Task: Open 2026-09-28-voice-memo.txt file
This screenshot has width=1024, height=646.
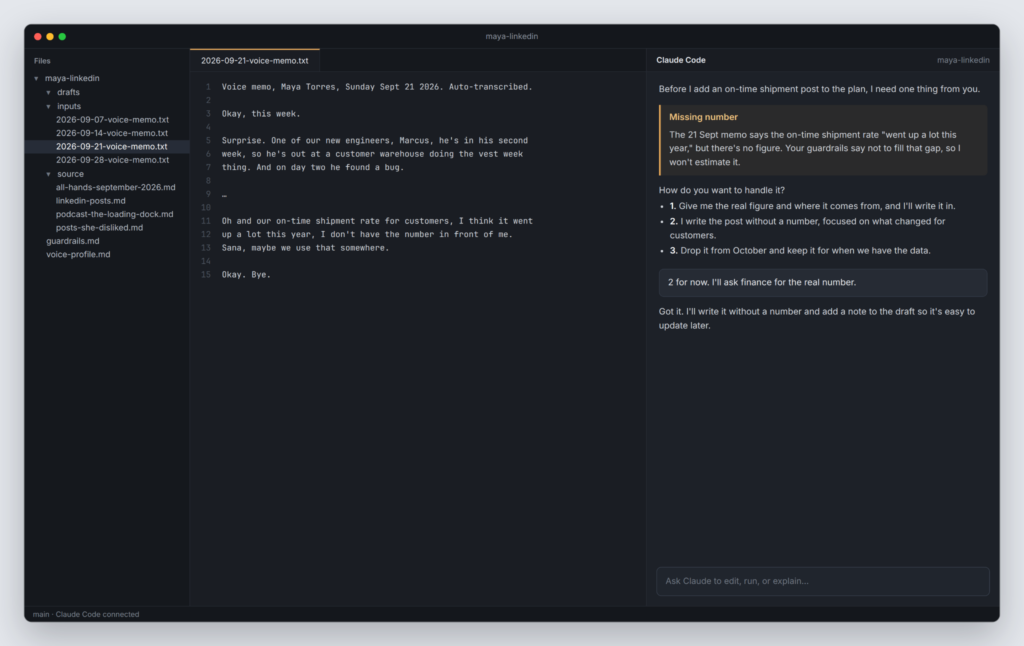Action: tap(112, 160)
